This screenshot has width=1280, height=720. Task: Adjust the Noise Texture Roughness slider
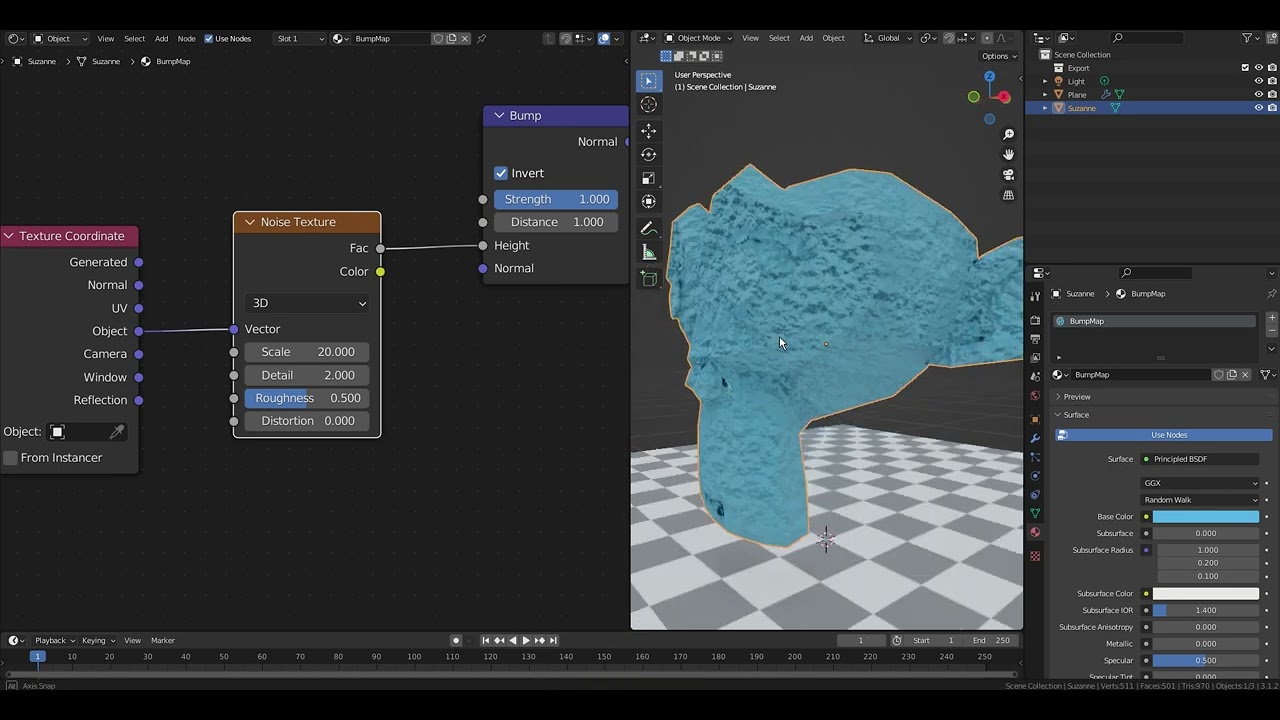tap(307, 398)
